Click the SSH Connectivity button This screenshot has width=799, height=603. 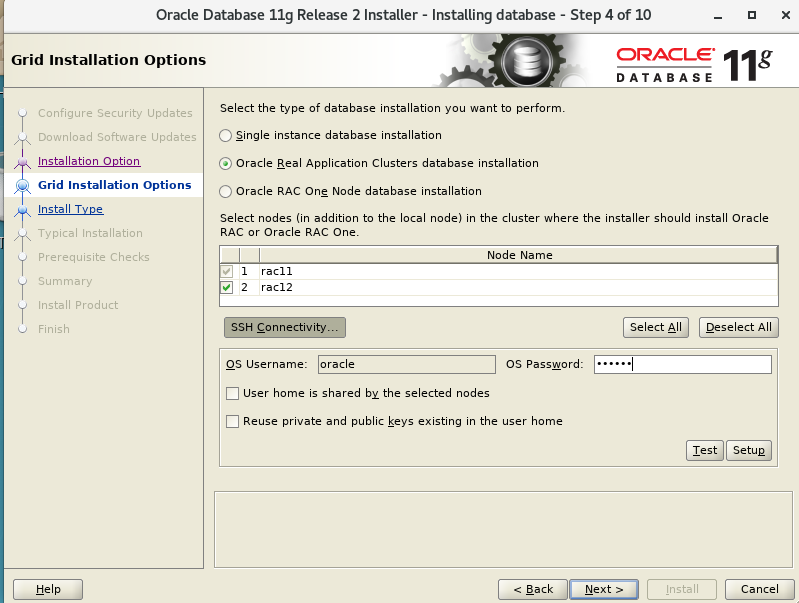click(285, 327)
